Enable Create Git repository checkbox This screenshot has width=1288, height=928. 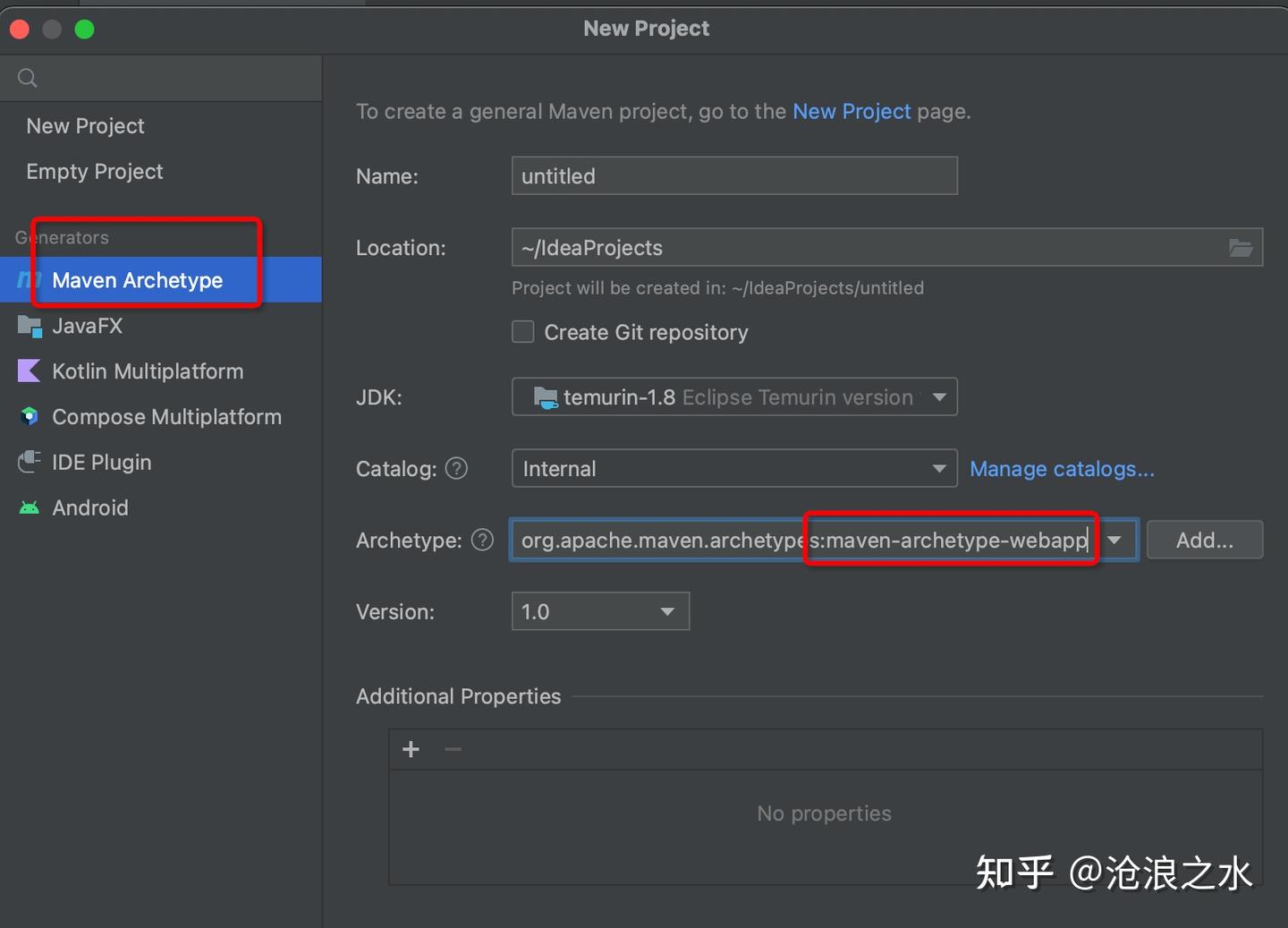point(523,332)
